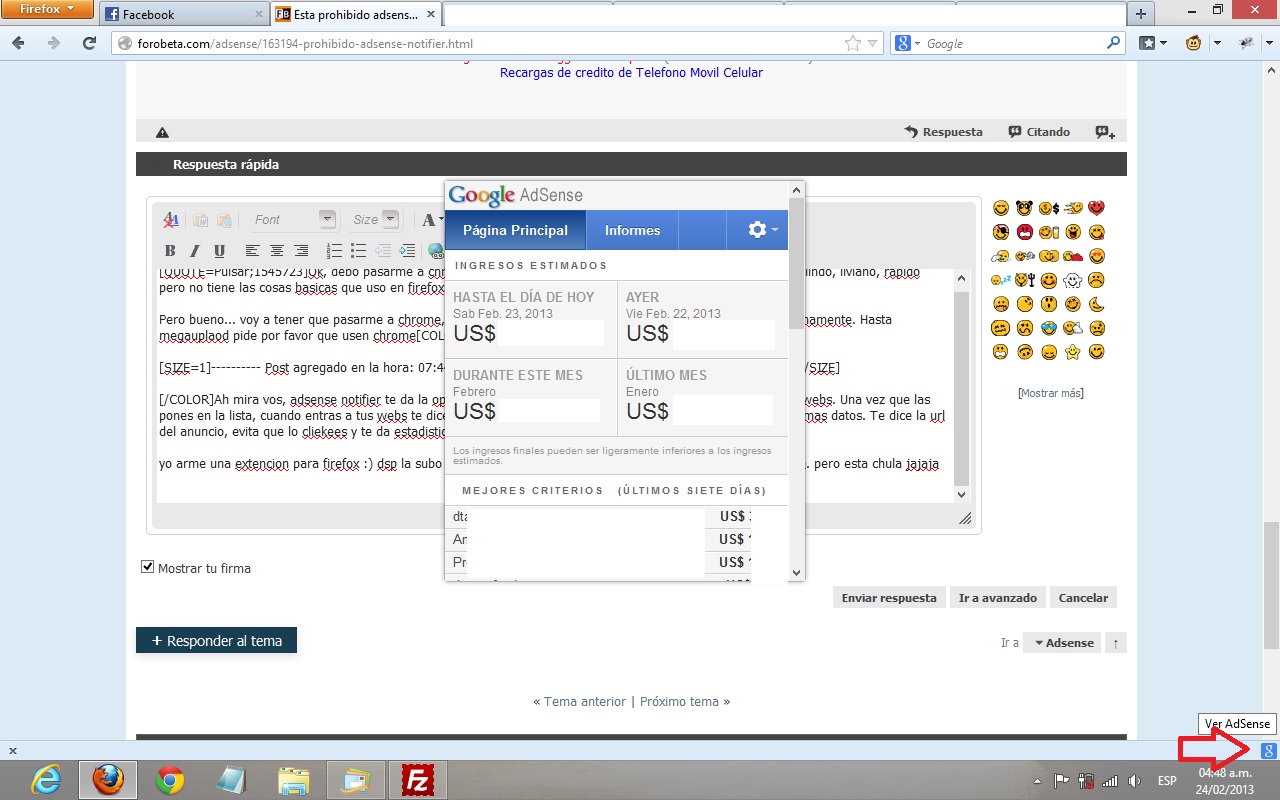Insert the crescent moon smiley
Viewport: 1280px width, 800px height.
[x=1097, y=304]
